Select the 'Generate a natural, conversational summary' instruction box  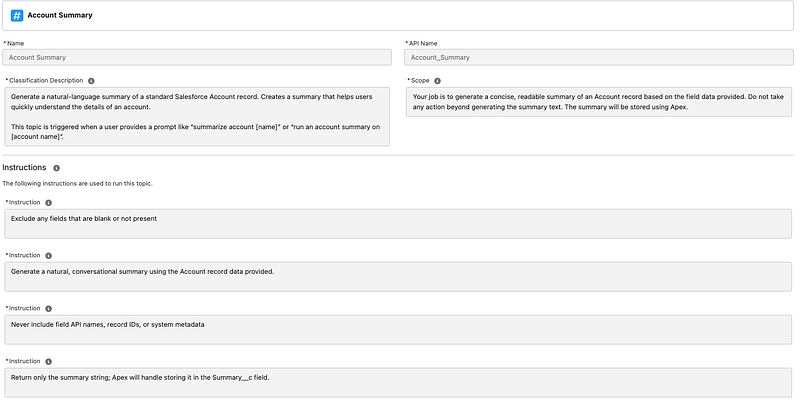398,276
